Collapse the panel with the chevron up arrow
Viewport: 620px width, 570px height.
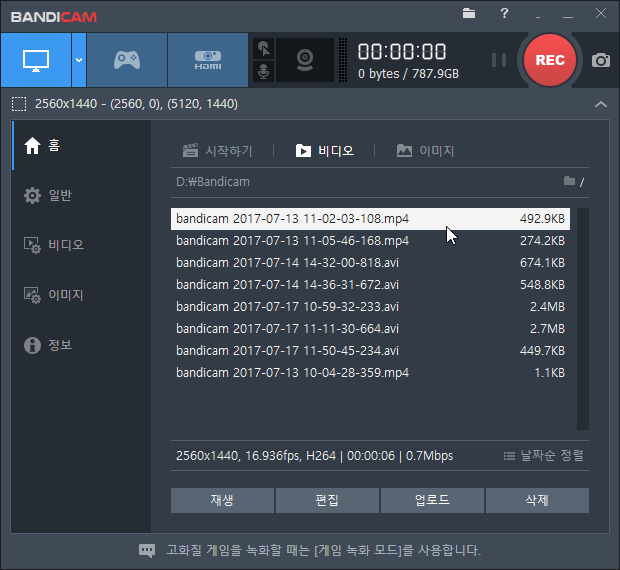click(601, 104)
